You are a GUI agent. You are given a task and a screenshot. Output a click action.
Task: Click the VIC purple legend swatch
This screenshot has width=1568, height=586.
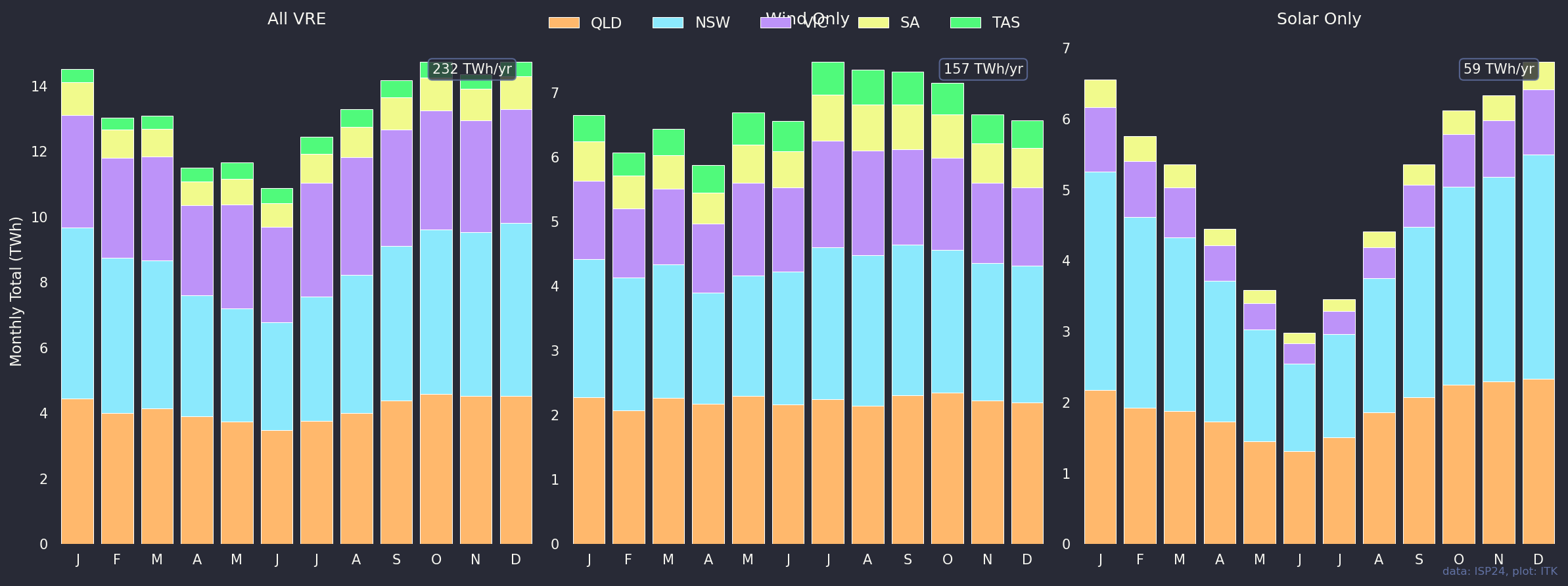[775, 23]
